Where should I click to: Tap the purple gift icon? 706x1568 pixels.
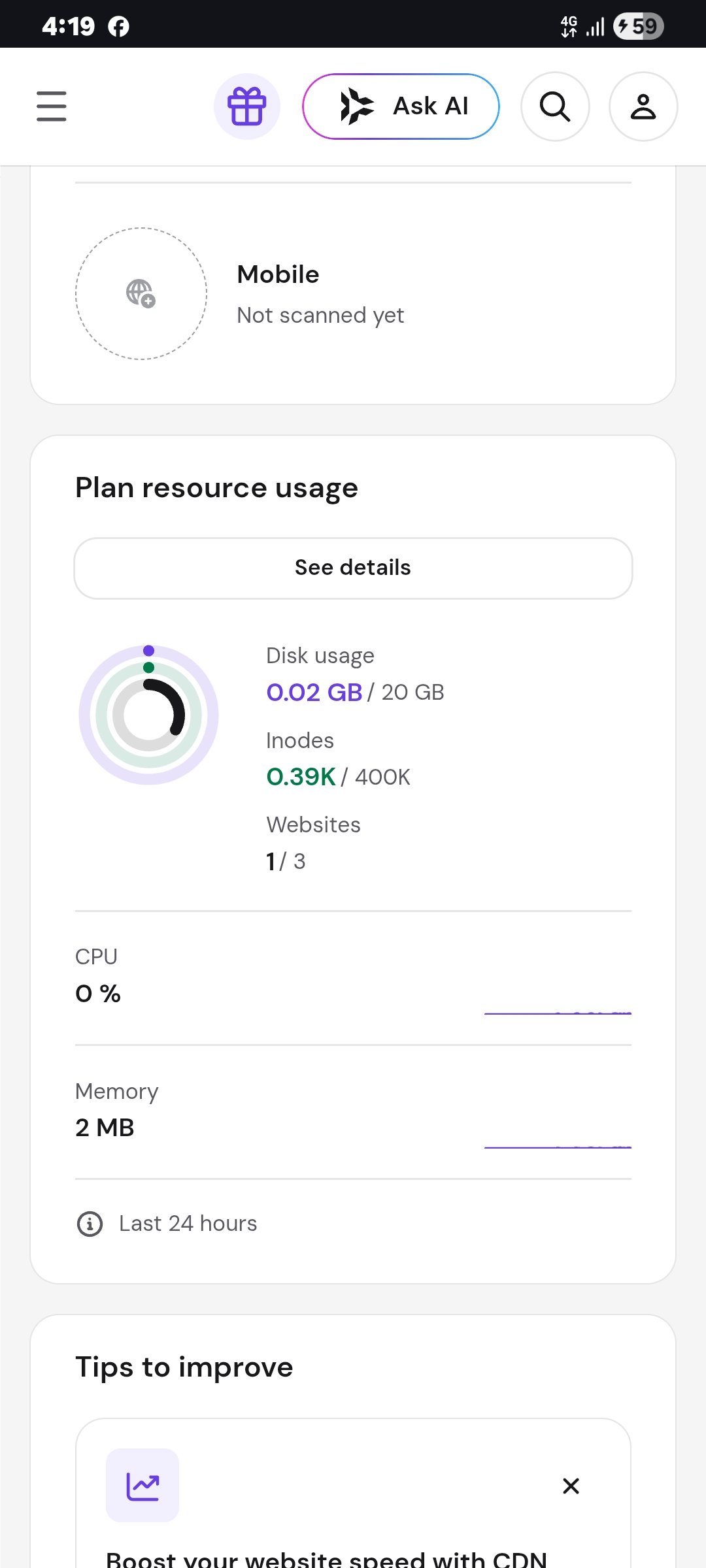pos(247,106)
